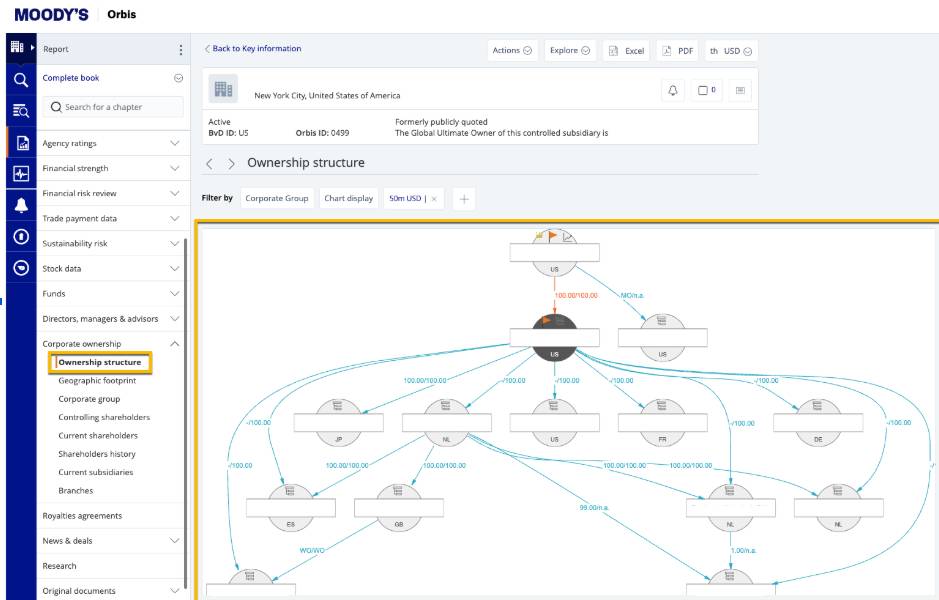Click the chart icon on top node

567,237
